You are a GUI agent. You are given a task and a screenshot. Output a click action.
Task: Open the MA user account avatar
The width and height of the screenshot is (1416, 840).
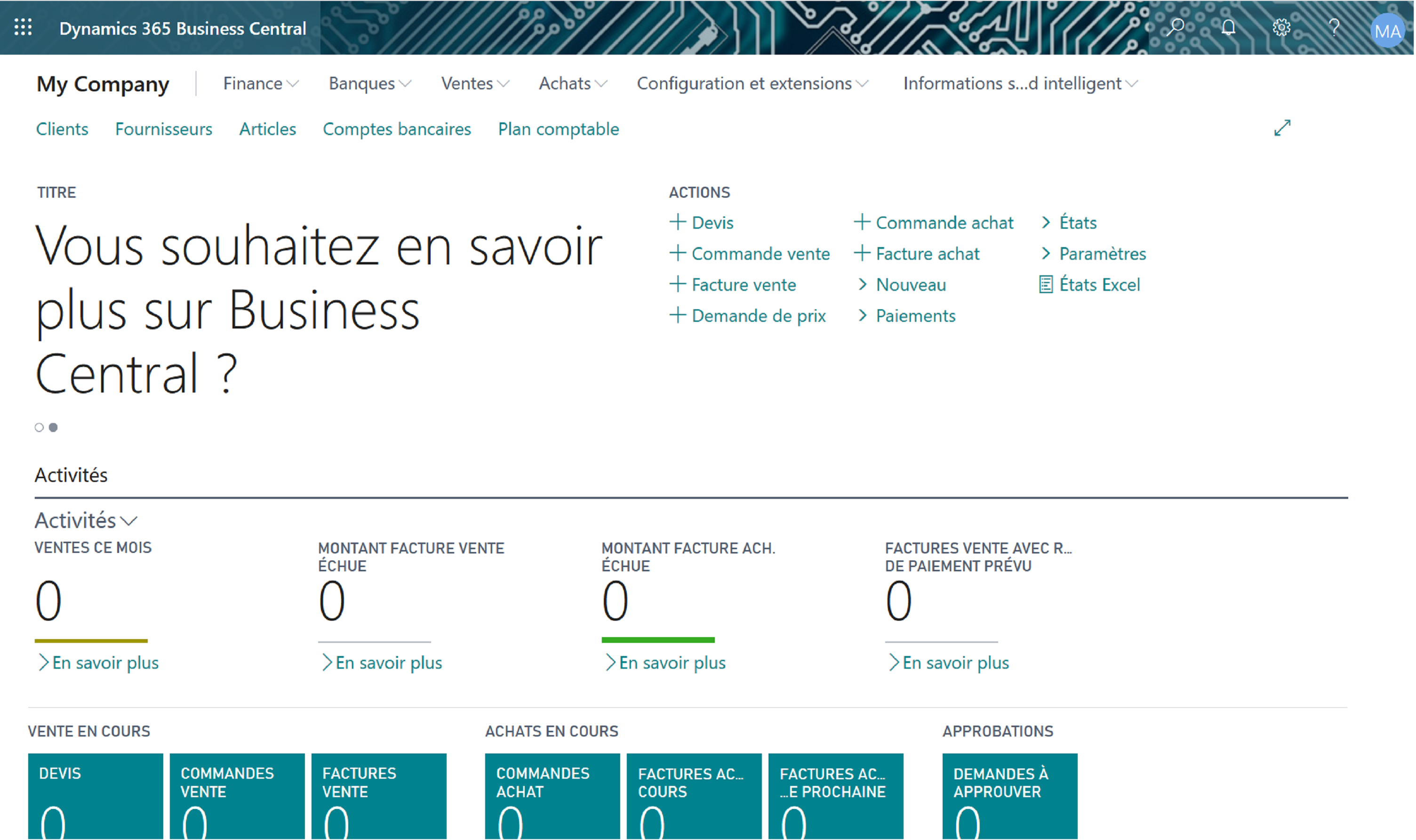[1388, 31]
